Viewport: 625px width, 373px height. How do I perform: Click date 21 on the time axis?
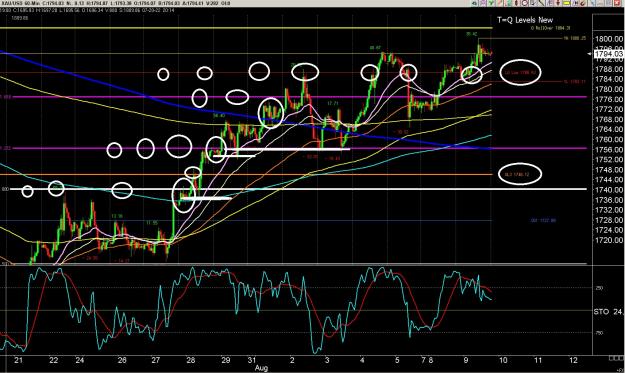[18, 360]
